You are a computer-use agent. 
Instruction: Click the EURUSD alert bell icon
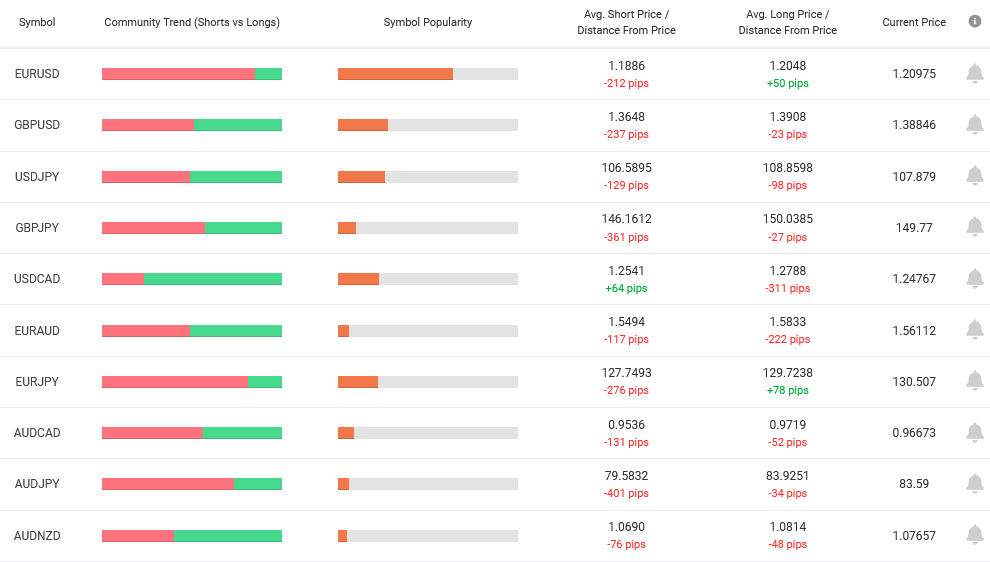[975, 74]
